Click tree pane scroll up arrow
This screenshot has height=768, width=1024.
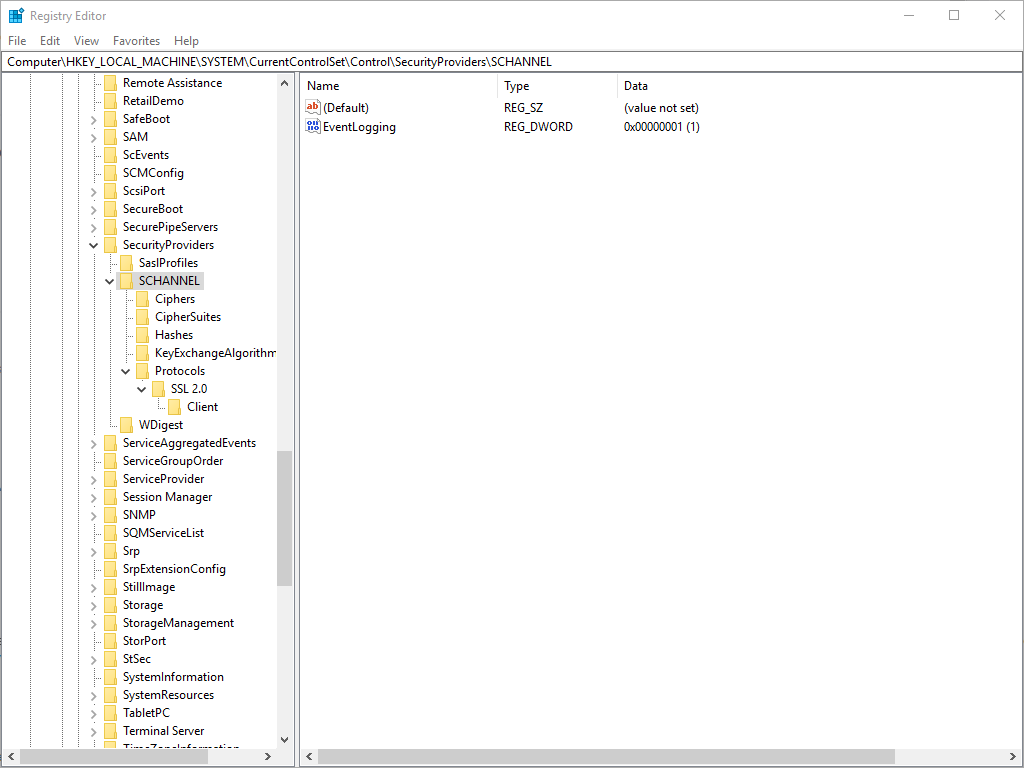tap(284, 83)
